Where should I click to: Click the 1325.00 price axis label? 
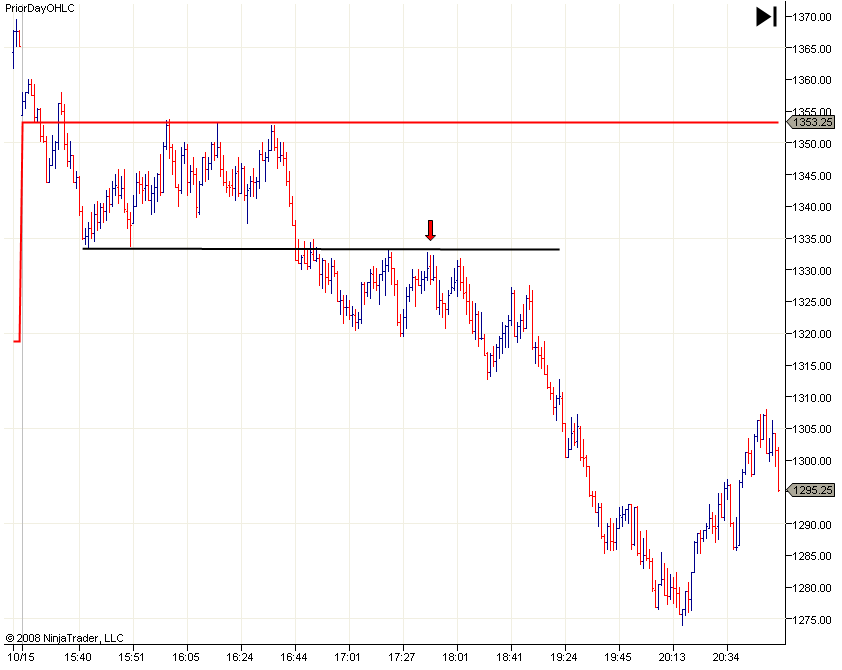(x=811, y=302)
